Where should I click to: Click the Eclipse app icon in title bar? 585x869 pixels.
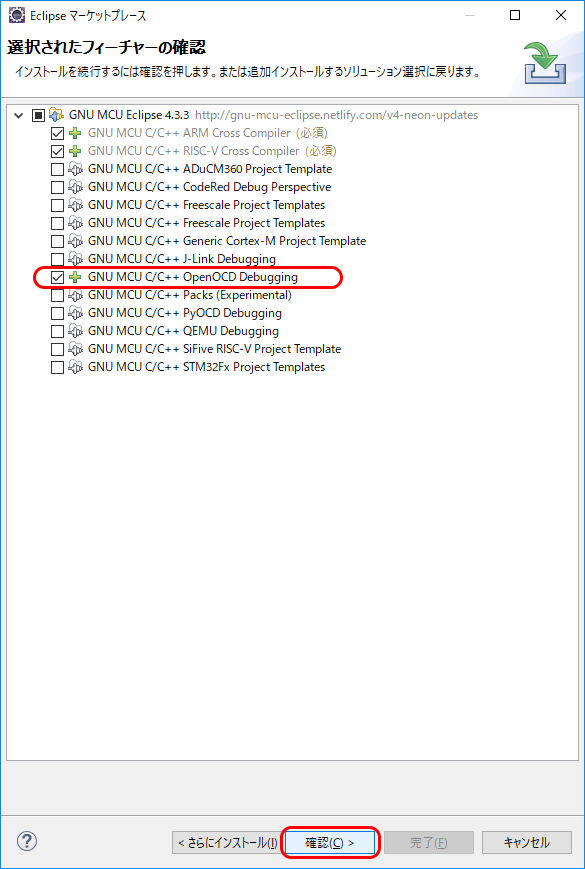17,16
